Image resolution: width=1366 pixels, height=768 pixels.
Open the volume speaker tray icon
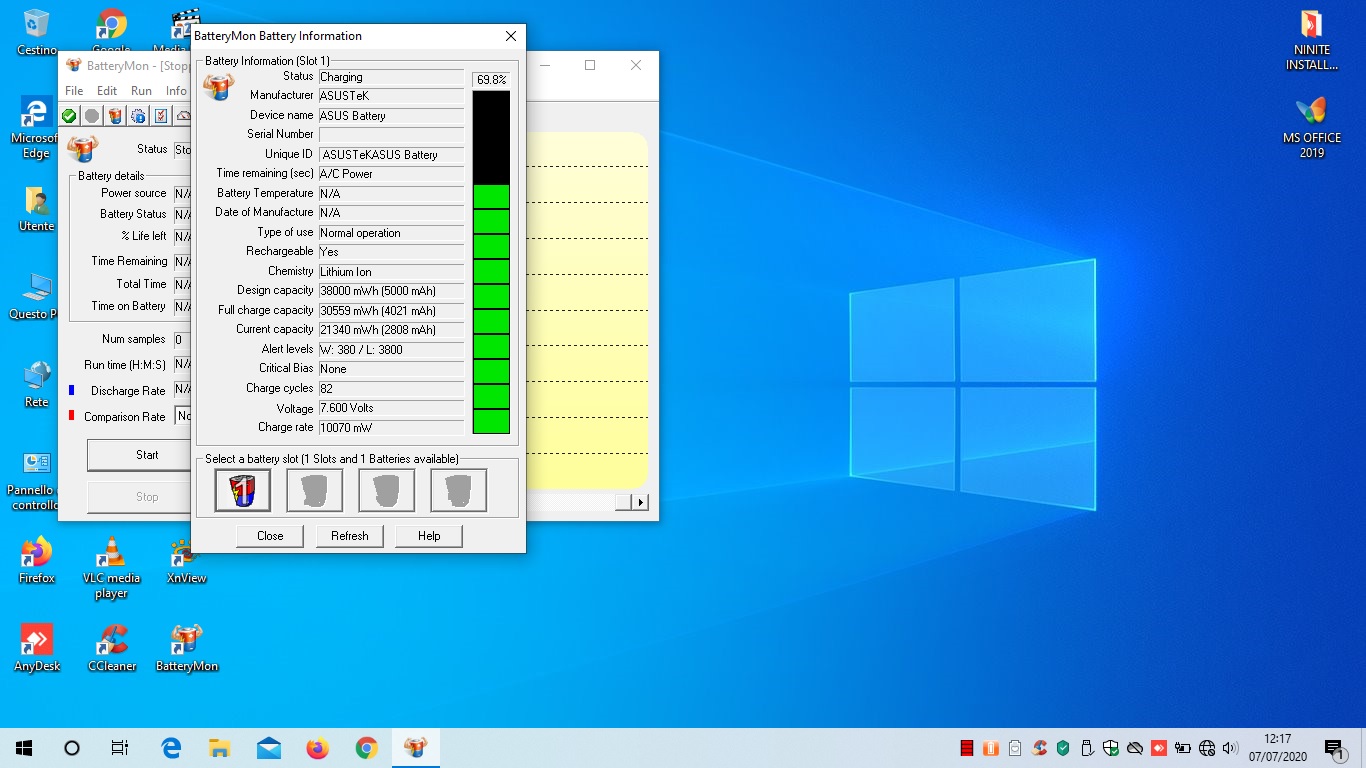[1230, 748]
